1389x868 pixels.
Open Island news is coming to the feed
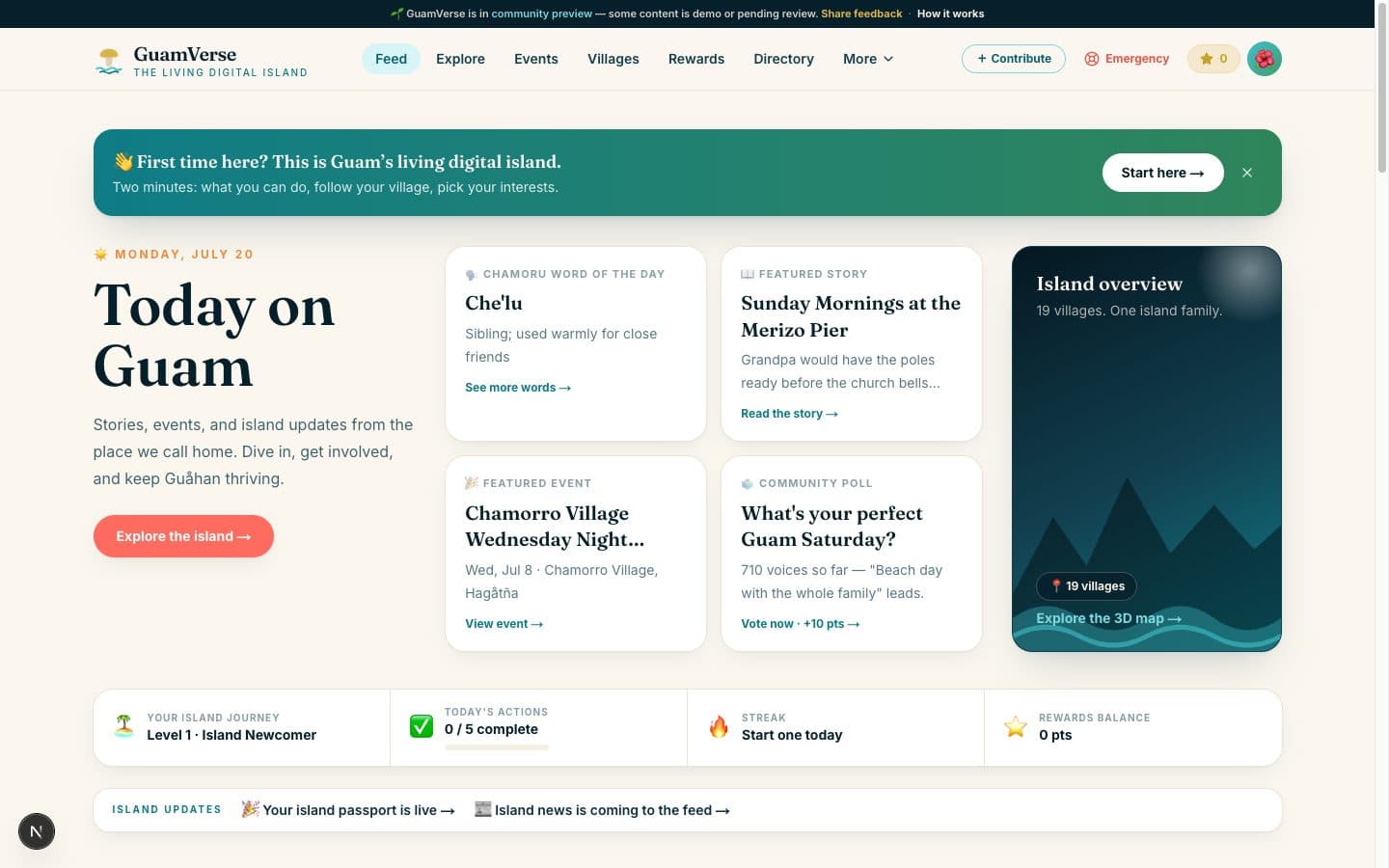pyautogui.click(x=602, y=810)
